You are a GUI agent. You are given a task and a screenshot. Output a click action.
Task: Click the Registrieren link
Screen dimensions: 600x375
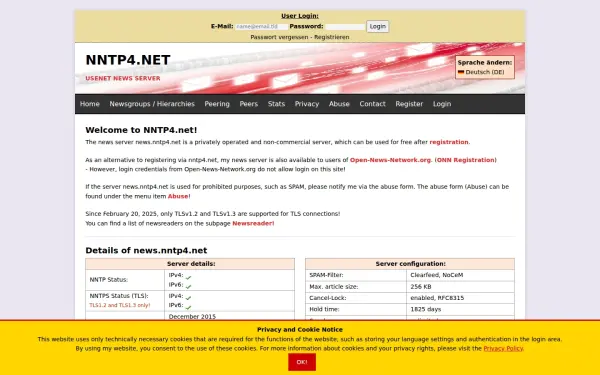click(x=332, y=37)
